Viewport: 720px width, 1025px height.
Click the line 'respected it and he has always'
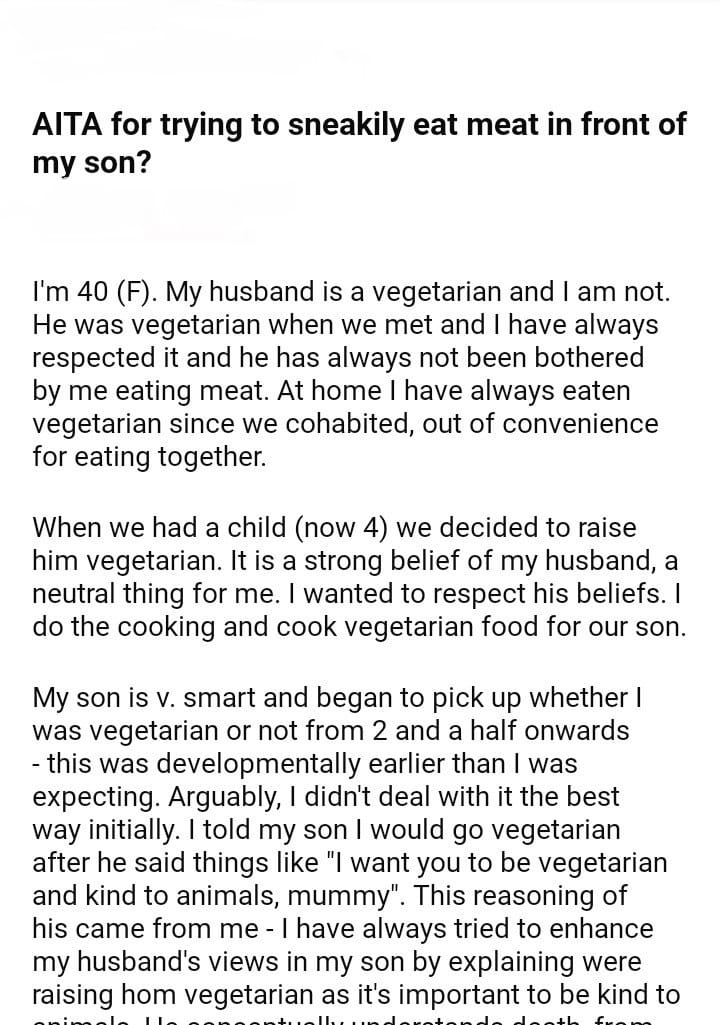click(x=337, y=358)
